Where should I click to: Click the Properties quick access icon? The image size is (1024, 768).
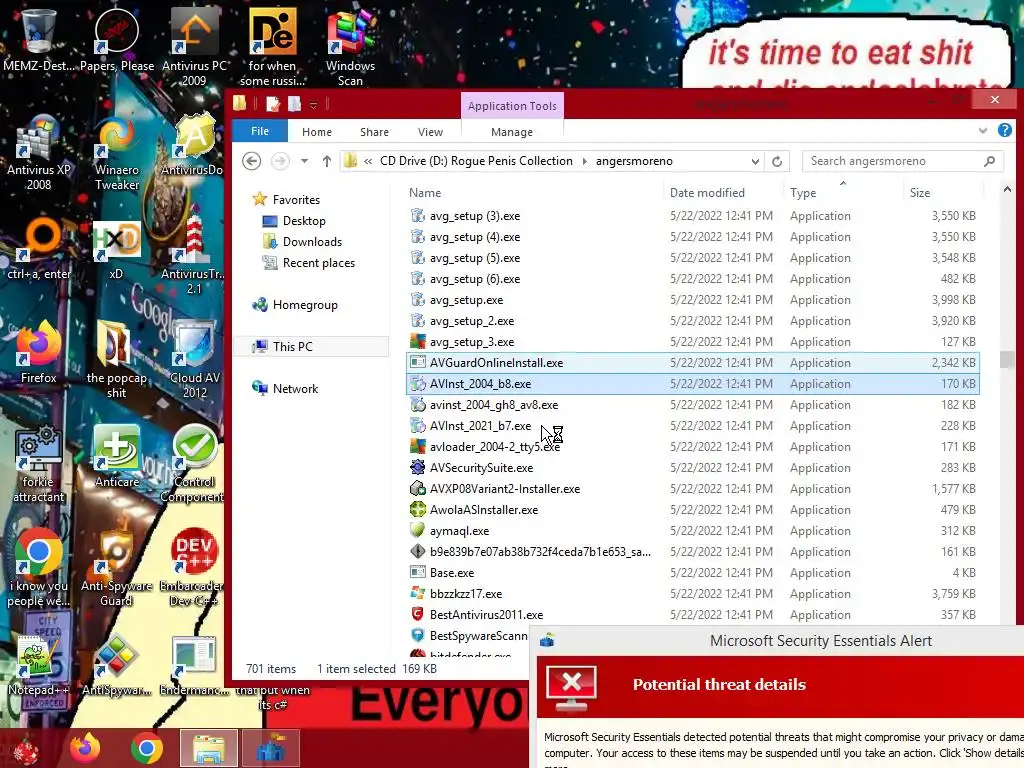(x=272, y=104)
